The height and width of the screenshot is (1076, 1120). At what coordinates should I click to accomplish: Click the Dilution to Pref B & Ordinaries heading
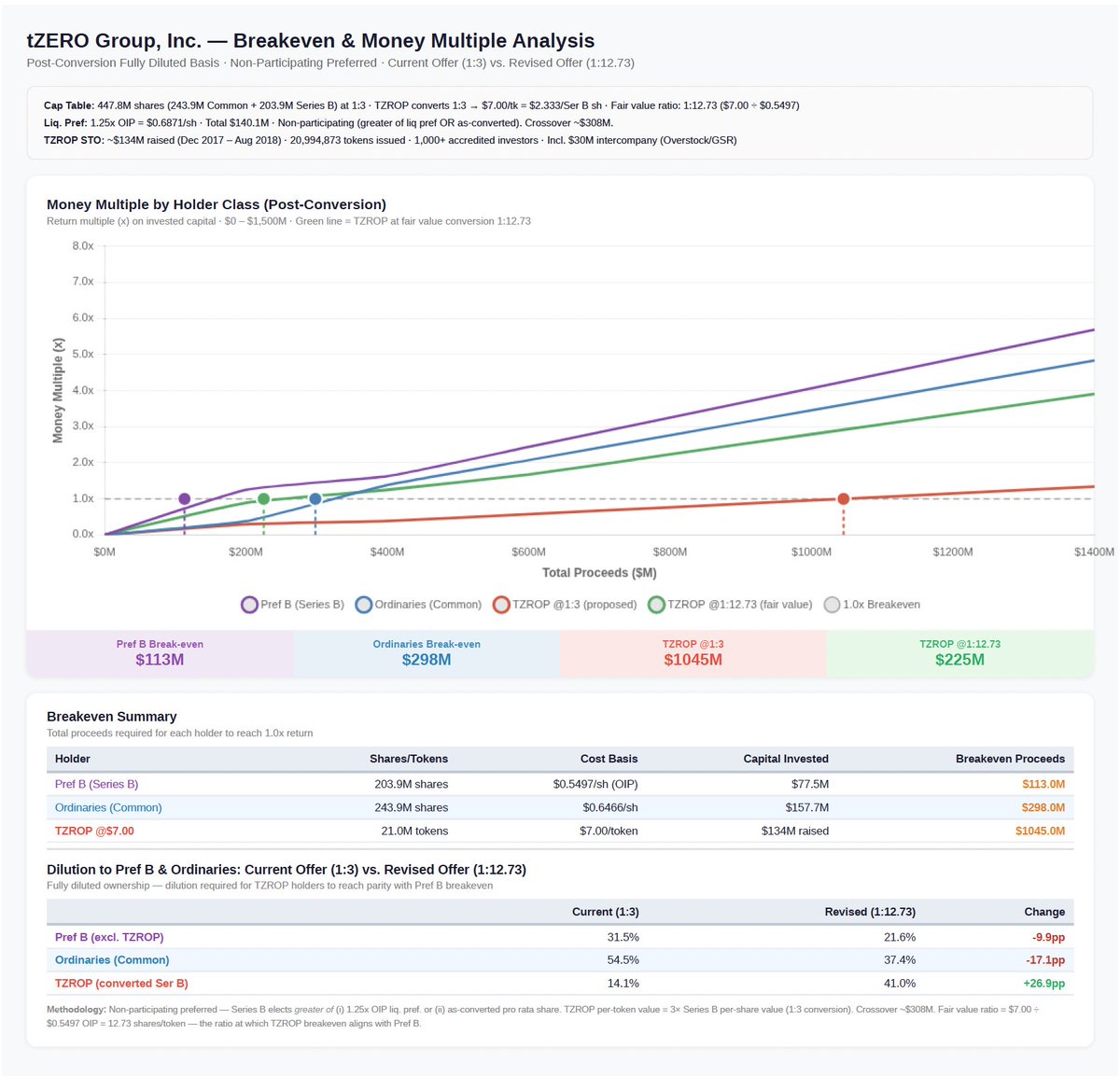tap(287, 869)
